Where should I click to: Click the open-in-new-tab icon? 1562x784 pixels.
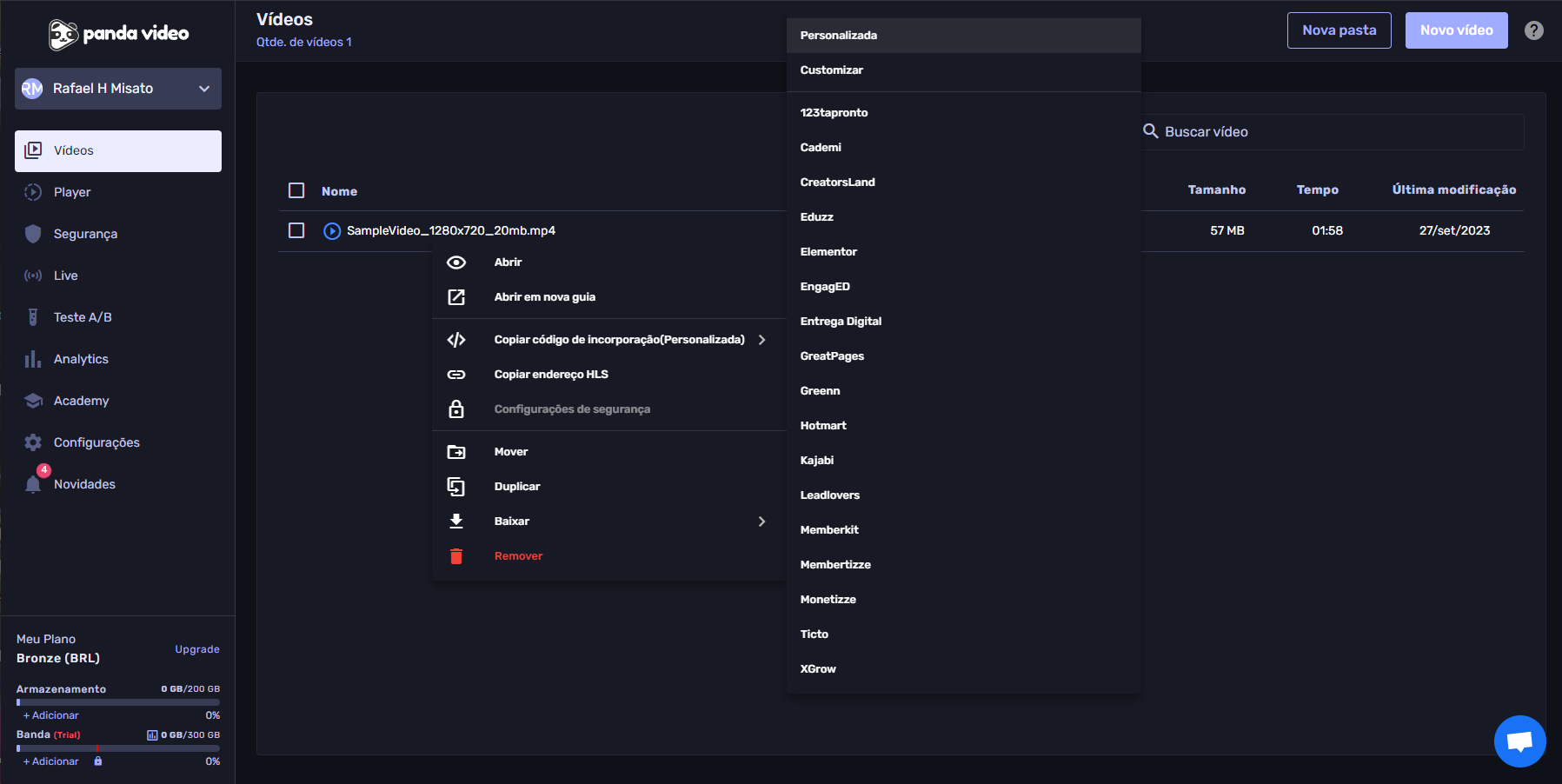point(456,297)
